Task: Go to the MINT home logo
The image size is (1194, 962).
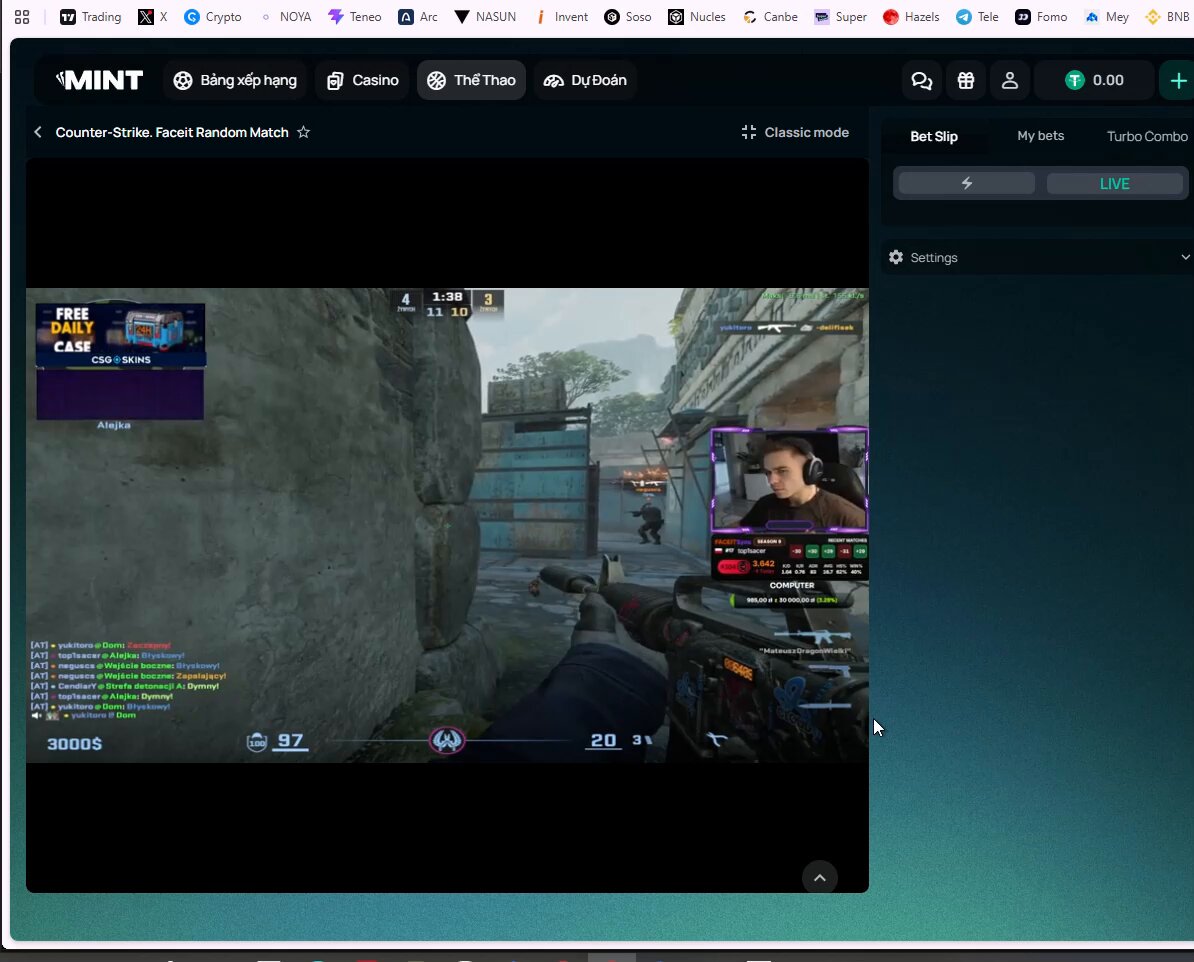Action: [99, 80]
